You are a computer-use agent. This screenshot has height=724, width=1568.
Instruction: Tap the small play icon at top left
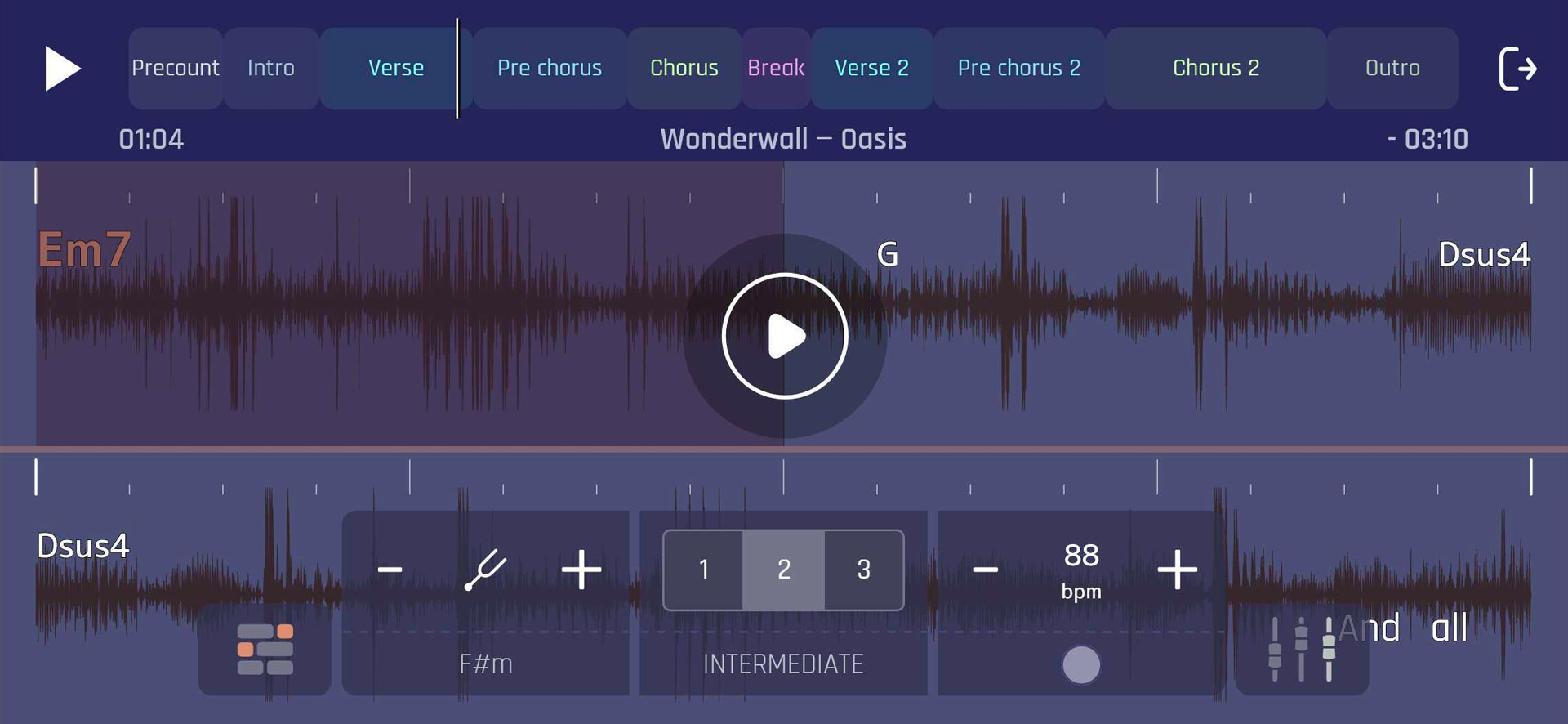click(62, 69)
